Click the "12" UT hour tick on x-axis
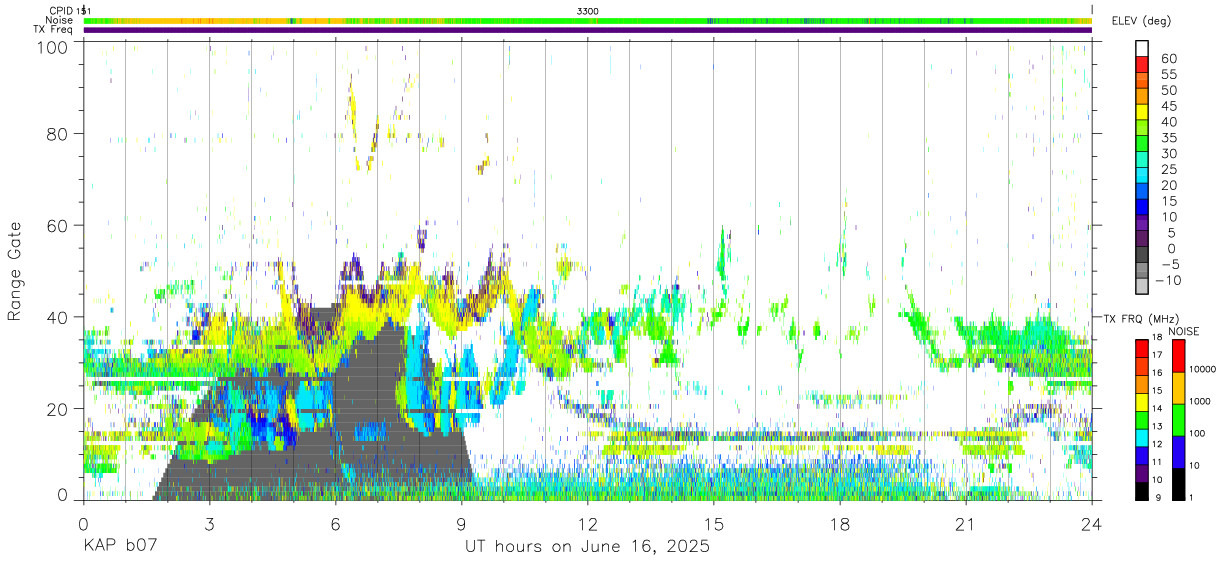Viewport: 1228px width, 567px height. [x=587, y=523]
